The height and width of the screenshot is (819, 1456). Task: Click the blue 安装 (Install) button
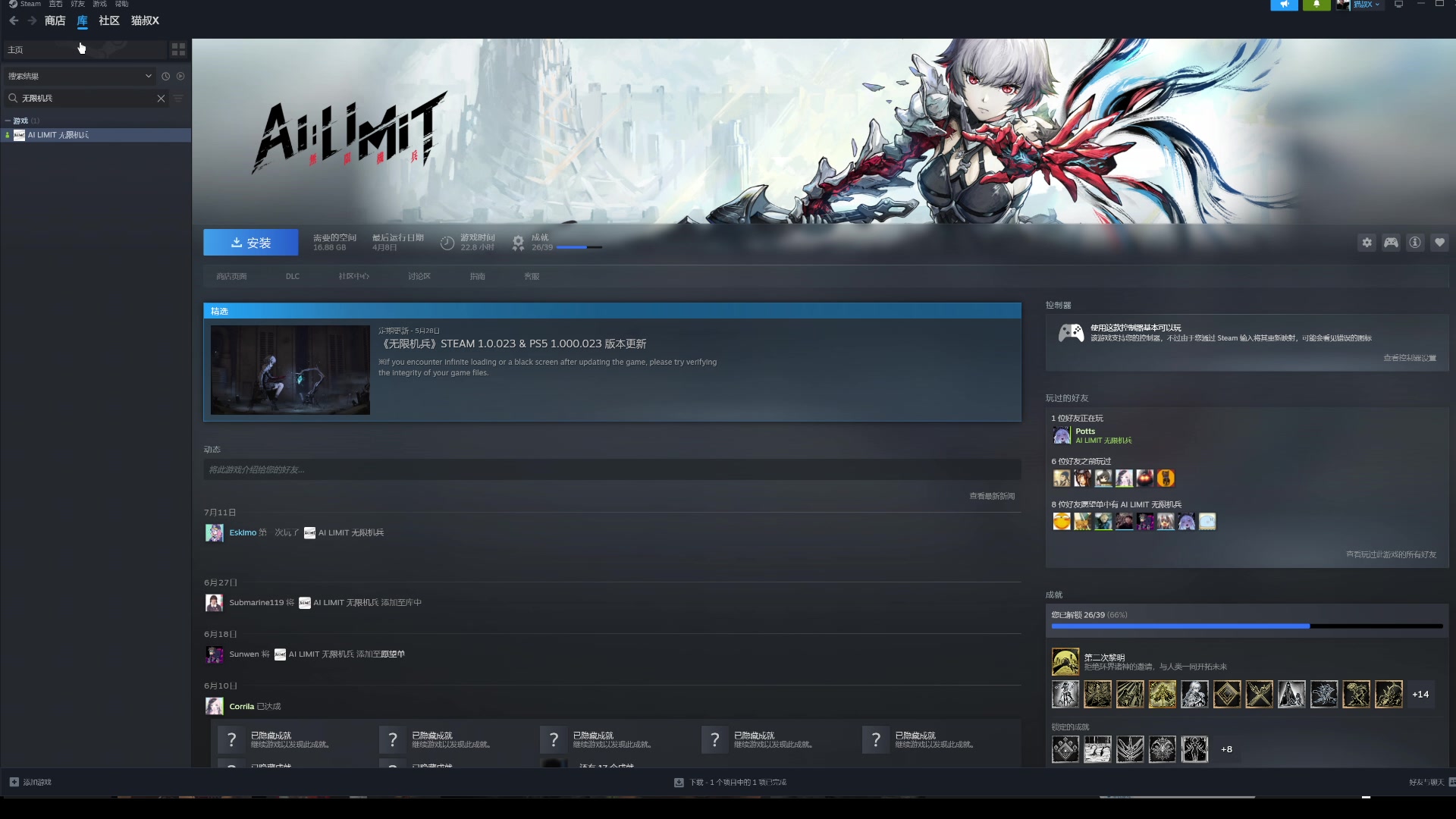point(250,243)
